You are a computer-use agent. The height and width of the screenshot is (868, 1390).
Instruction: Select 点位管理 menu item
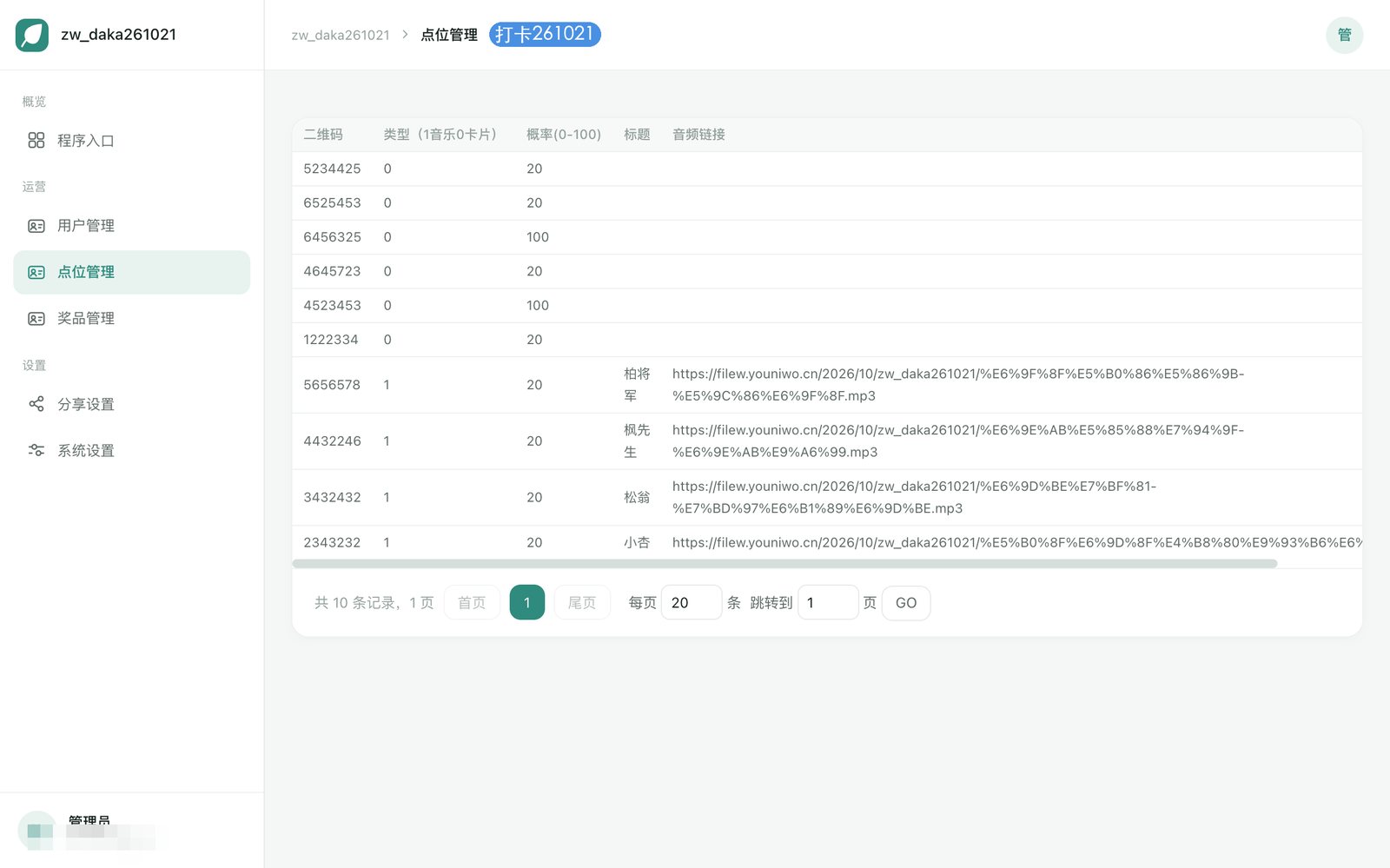point(132,272)
